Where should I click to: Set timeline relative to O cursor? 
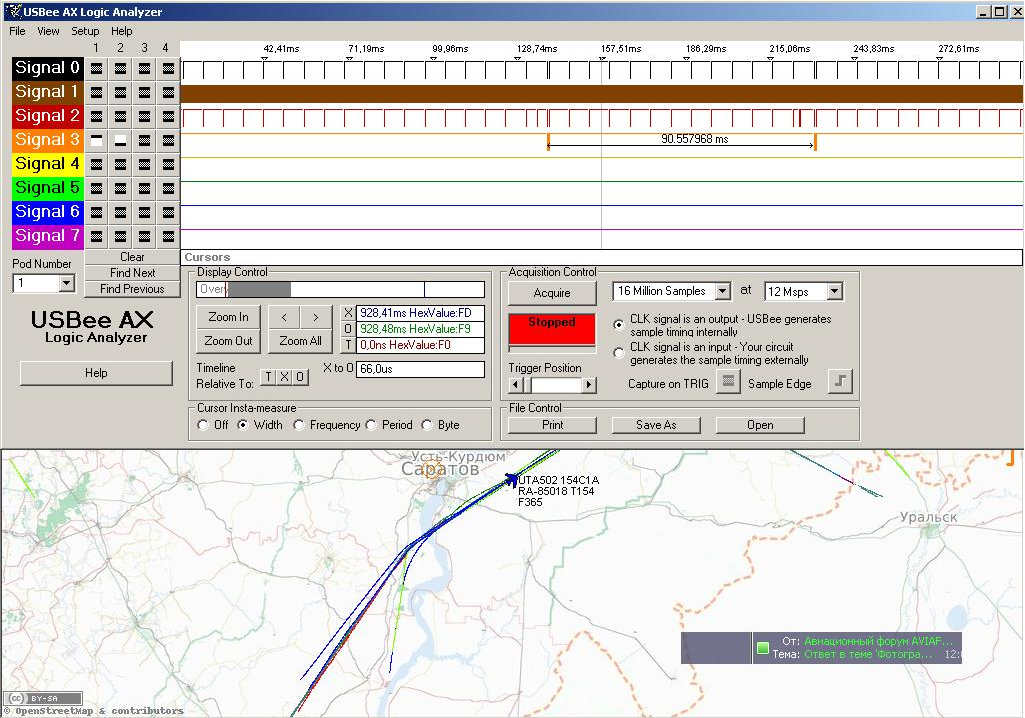(300, 377)
